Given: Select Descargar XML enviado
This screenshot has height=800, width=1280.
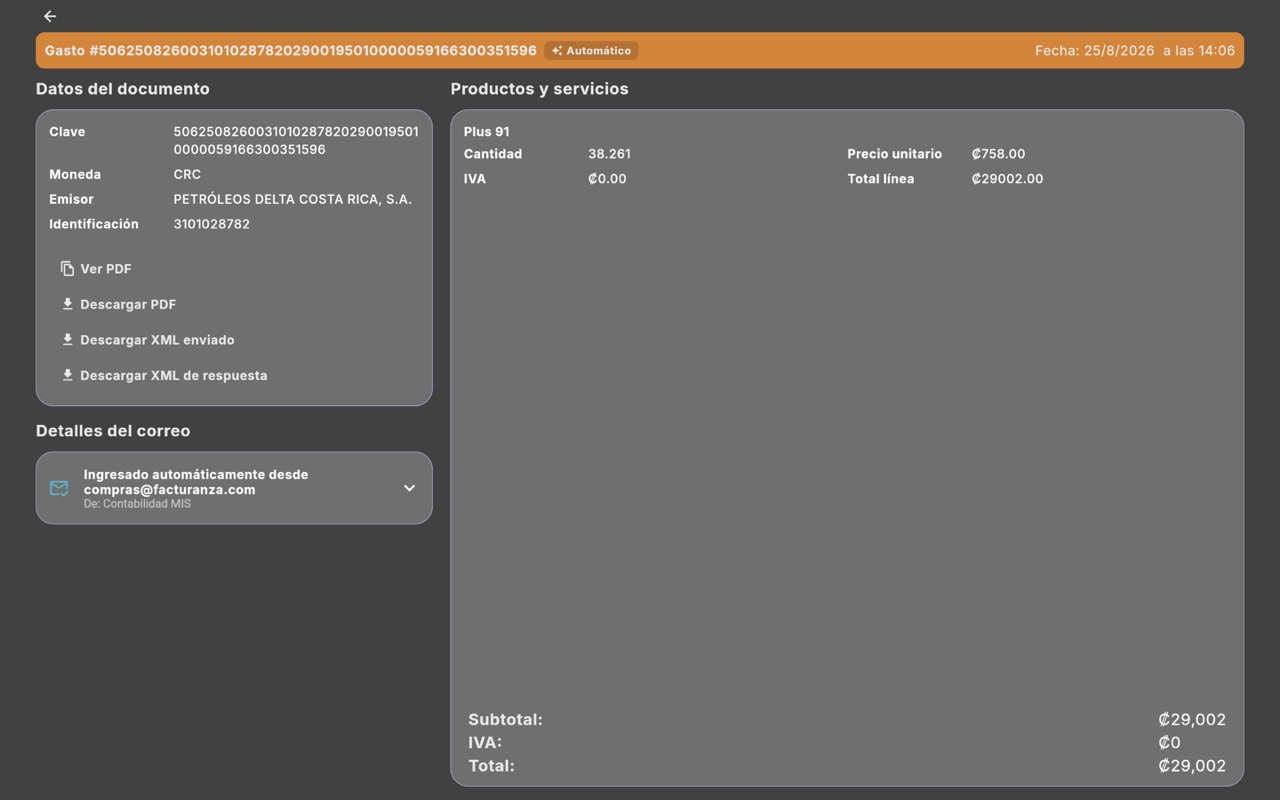Looking at the screenshot, I should [x=148, y=340].
